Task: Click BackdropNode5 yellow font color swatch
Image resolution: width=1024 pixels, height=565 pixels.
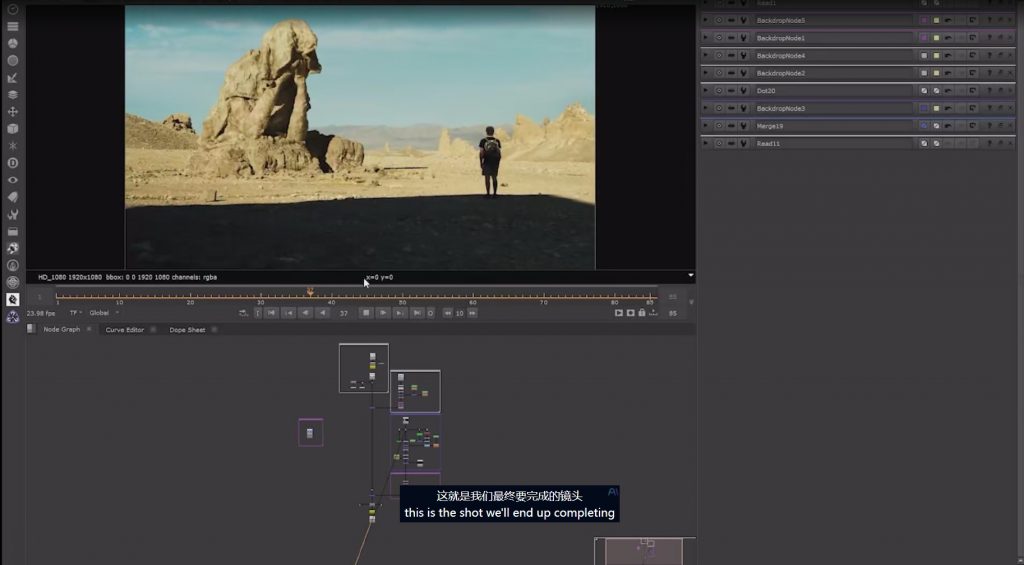Action: pyautogui.click(x=936, y=20)
